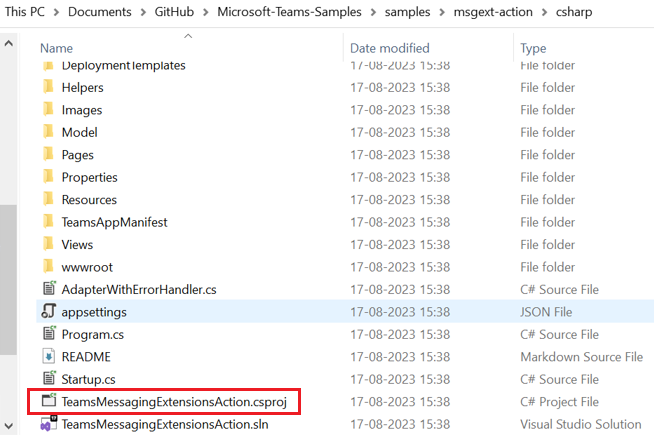This screenshot has width=654, height=447.
Task: Select Views folder name
Action: (x=77, y=245)
